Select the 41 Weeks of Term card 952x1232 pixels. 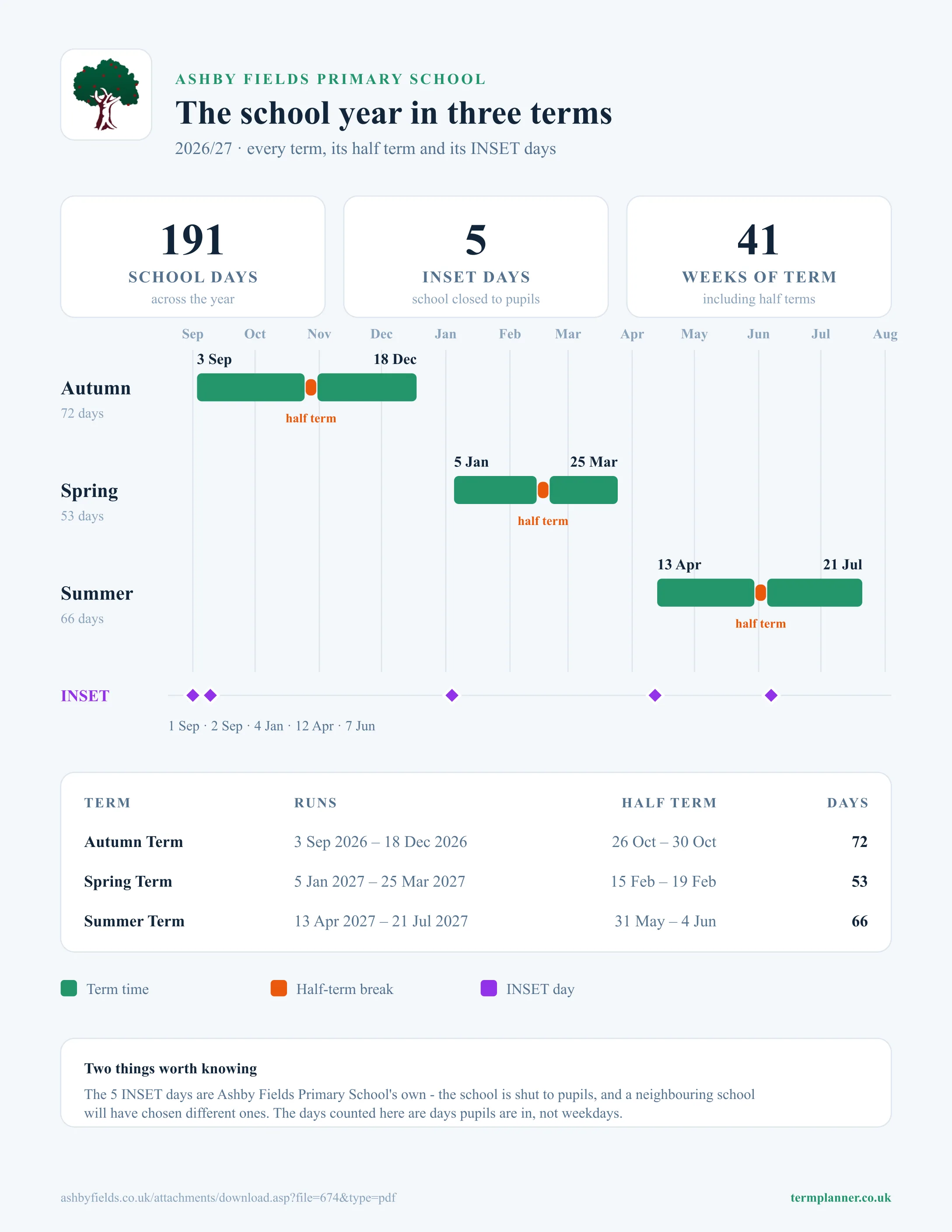point(759,257)
